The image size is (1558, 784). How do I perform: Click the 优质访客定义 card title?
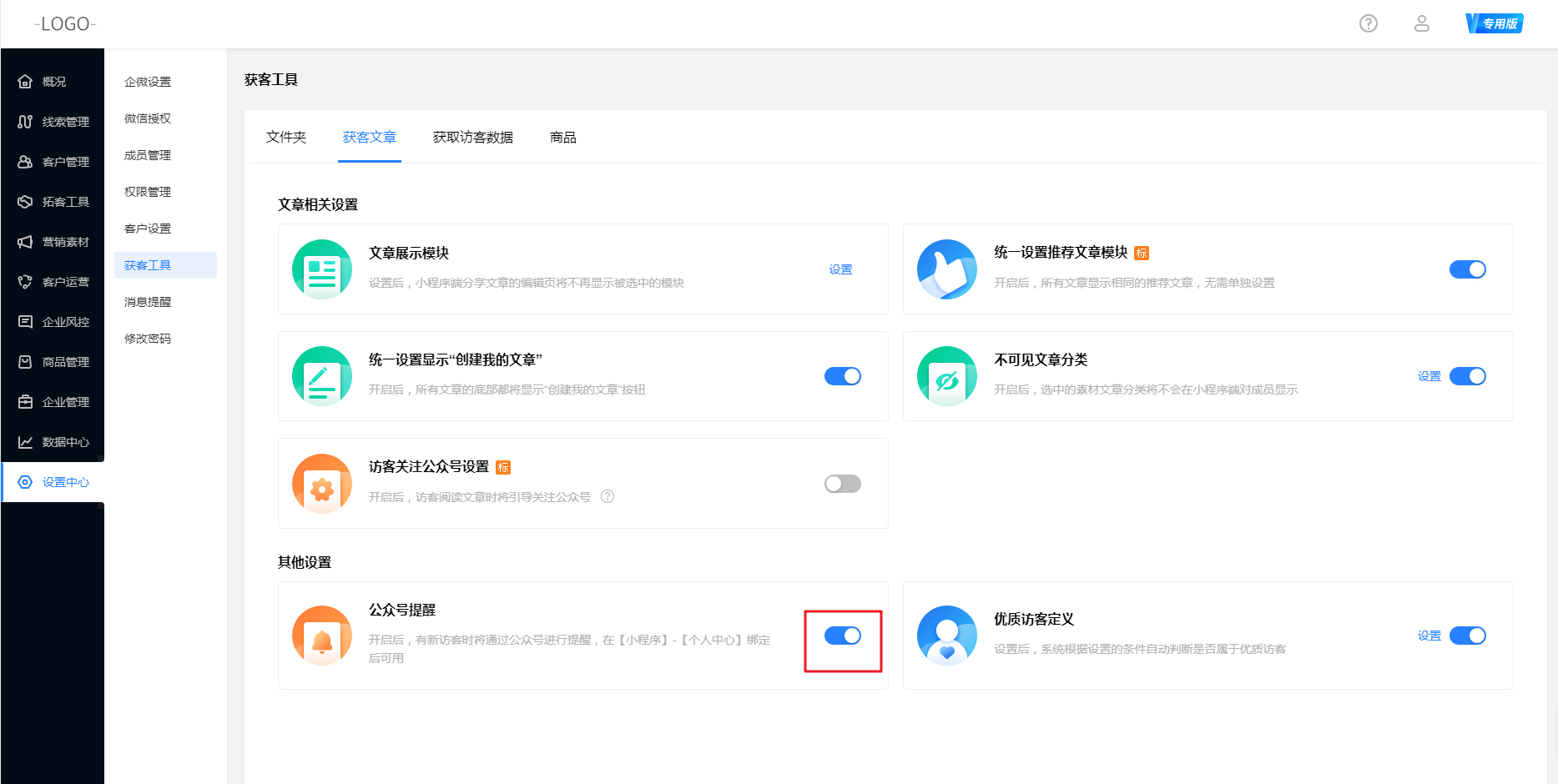click(1034, 619)
